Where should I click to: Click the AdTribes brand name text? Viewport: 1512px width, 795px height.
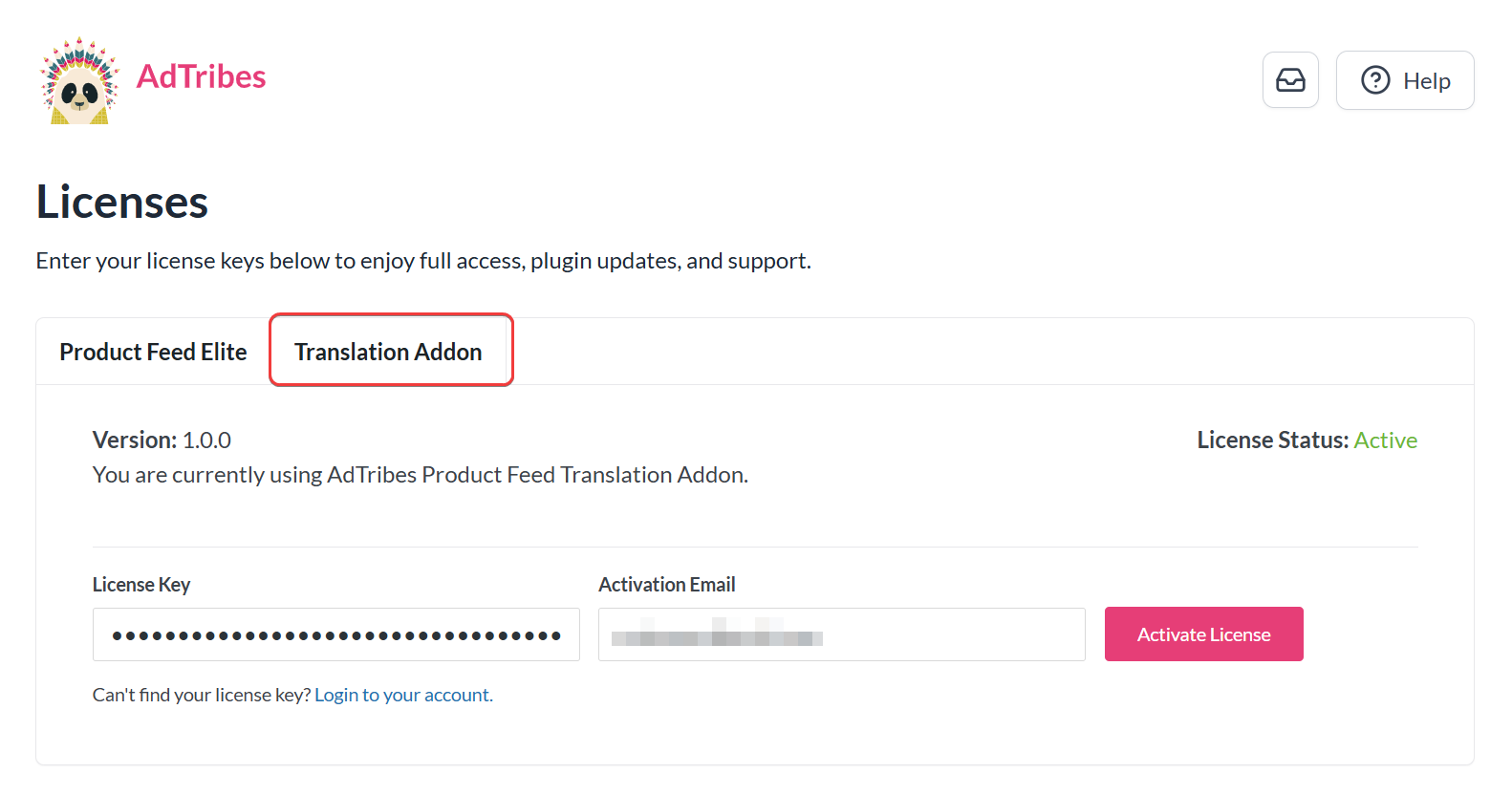pos(201,76)
